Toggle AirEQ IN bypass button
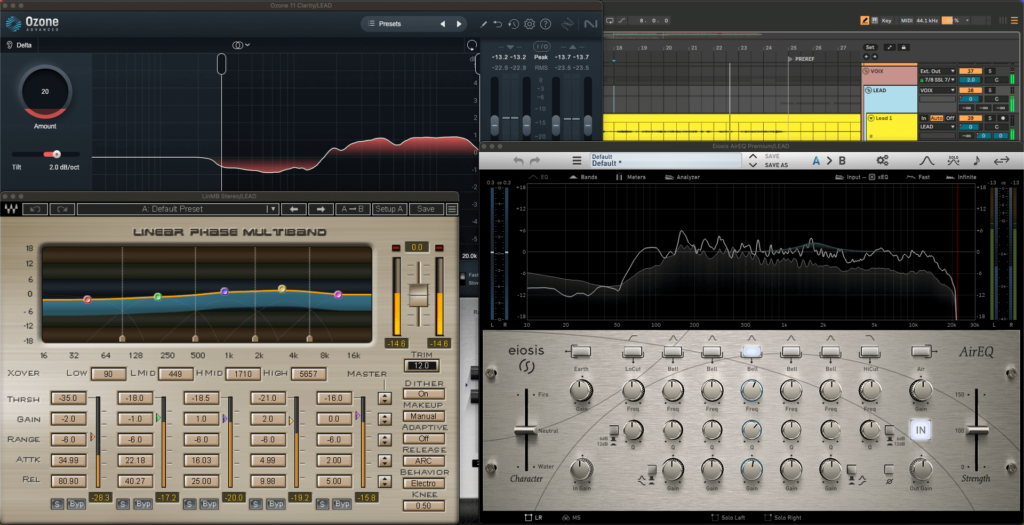The image size is (1024, 525). 920,430
